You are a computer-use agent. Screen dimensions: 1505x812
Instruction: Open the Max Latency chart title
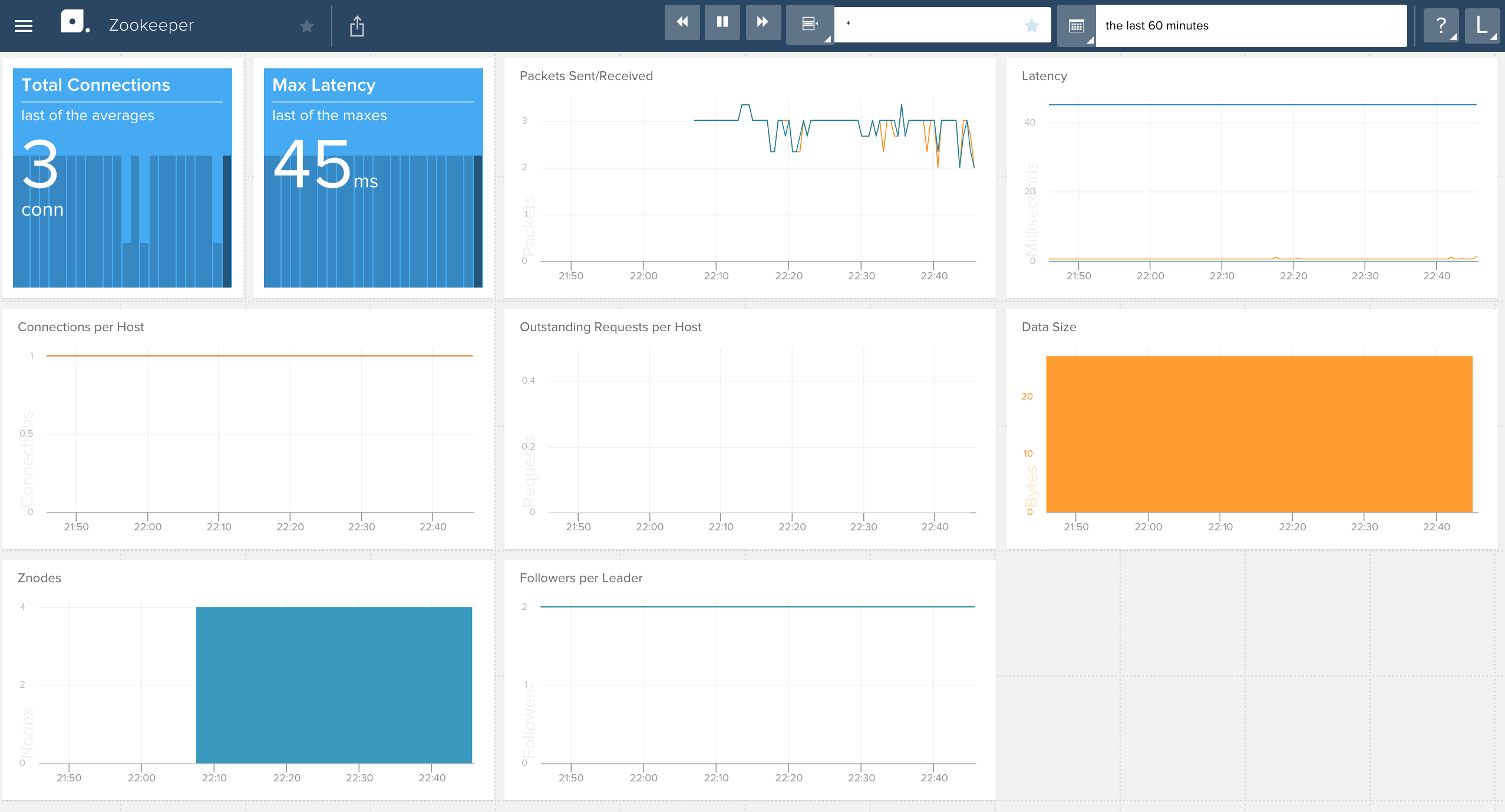[x=324, y=85]
